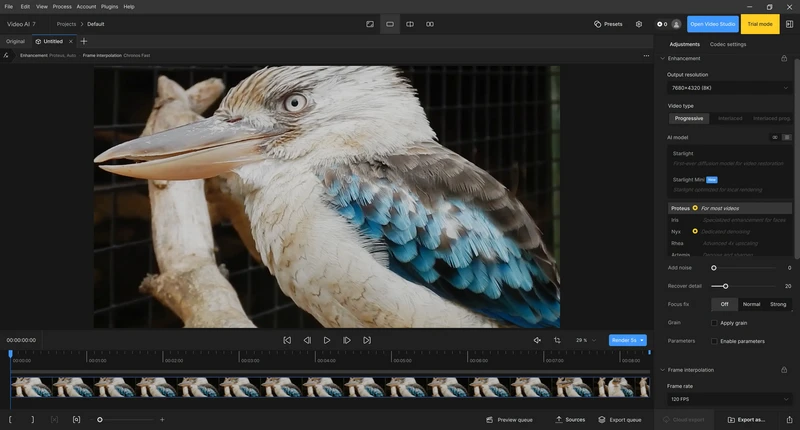The height and width of the screenshot is (430, 800).
Task: Select Interlaced prog. video type
Action: [771, 118]
